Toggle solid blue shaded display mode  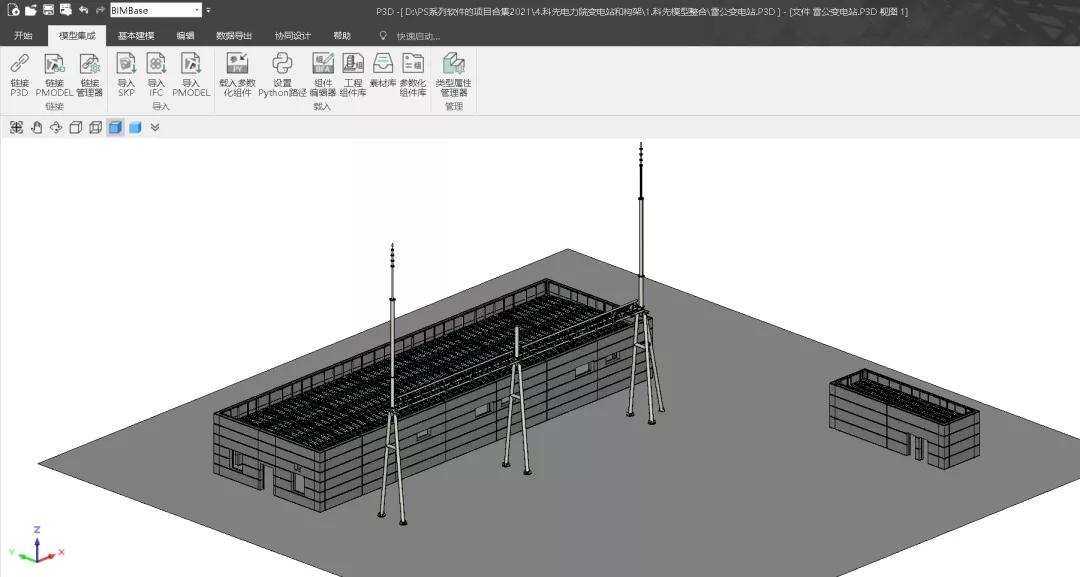coord(135,127)
